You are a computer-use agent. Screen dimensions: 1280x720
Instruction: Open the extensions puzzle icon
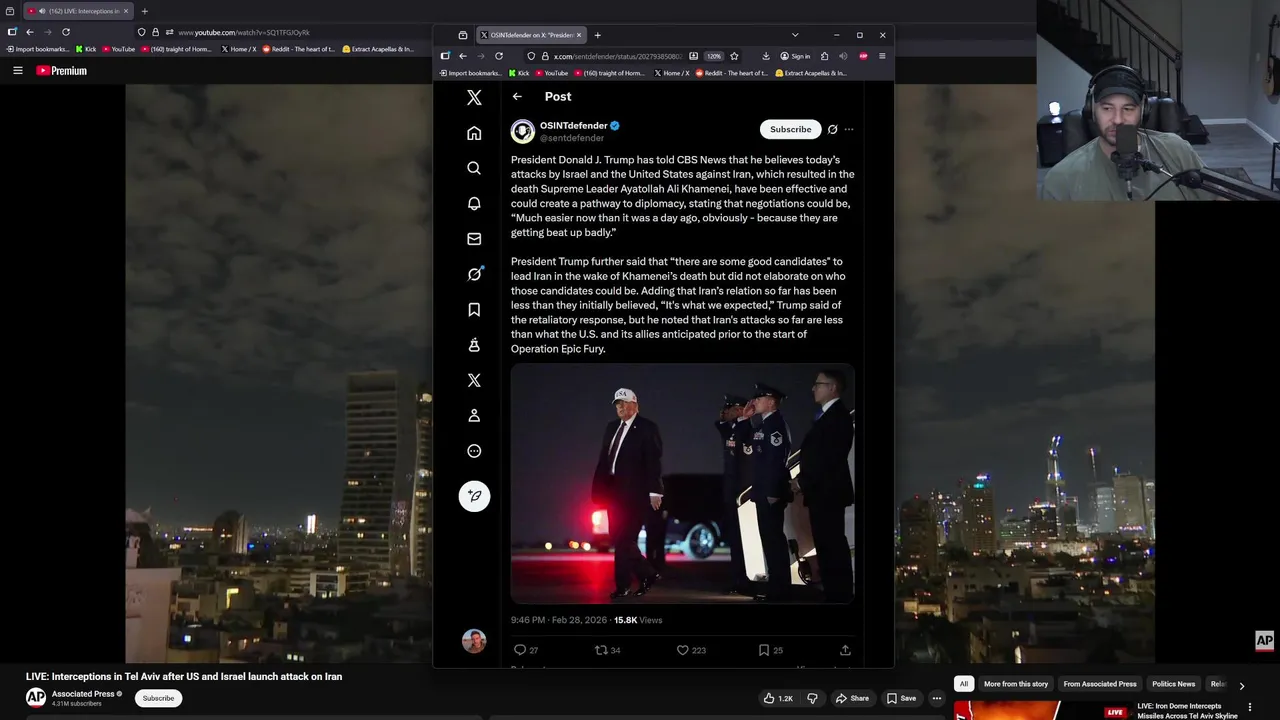tap(824, 56)
